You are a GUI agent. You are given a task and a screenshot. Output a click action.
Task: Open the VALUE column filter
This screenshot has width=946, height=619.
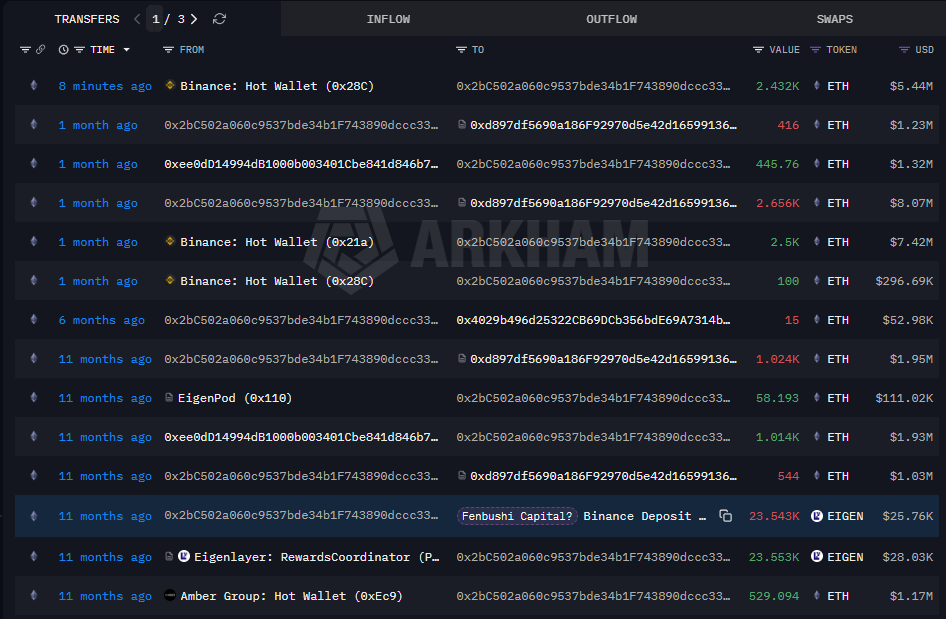[x=758, y=49]
